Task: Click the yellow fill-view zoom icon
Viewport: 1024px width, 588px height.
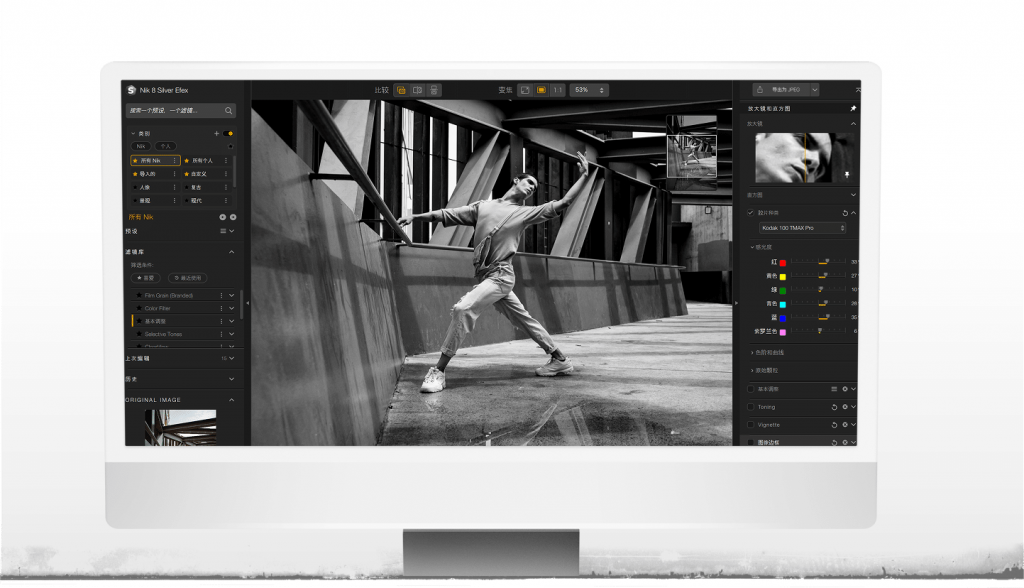Action: point(541,90)
